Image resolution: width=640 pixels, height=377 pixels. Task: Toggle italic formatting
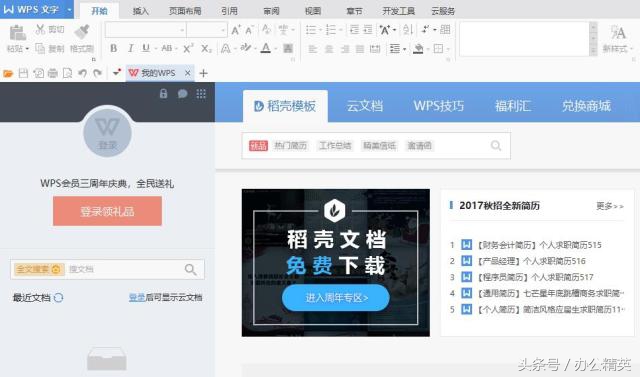pyautogui.click(x=131, y=49)
